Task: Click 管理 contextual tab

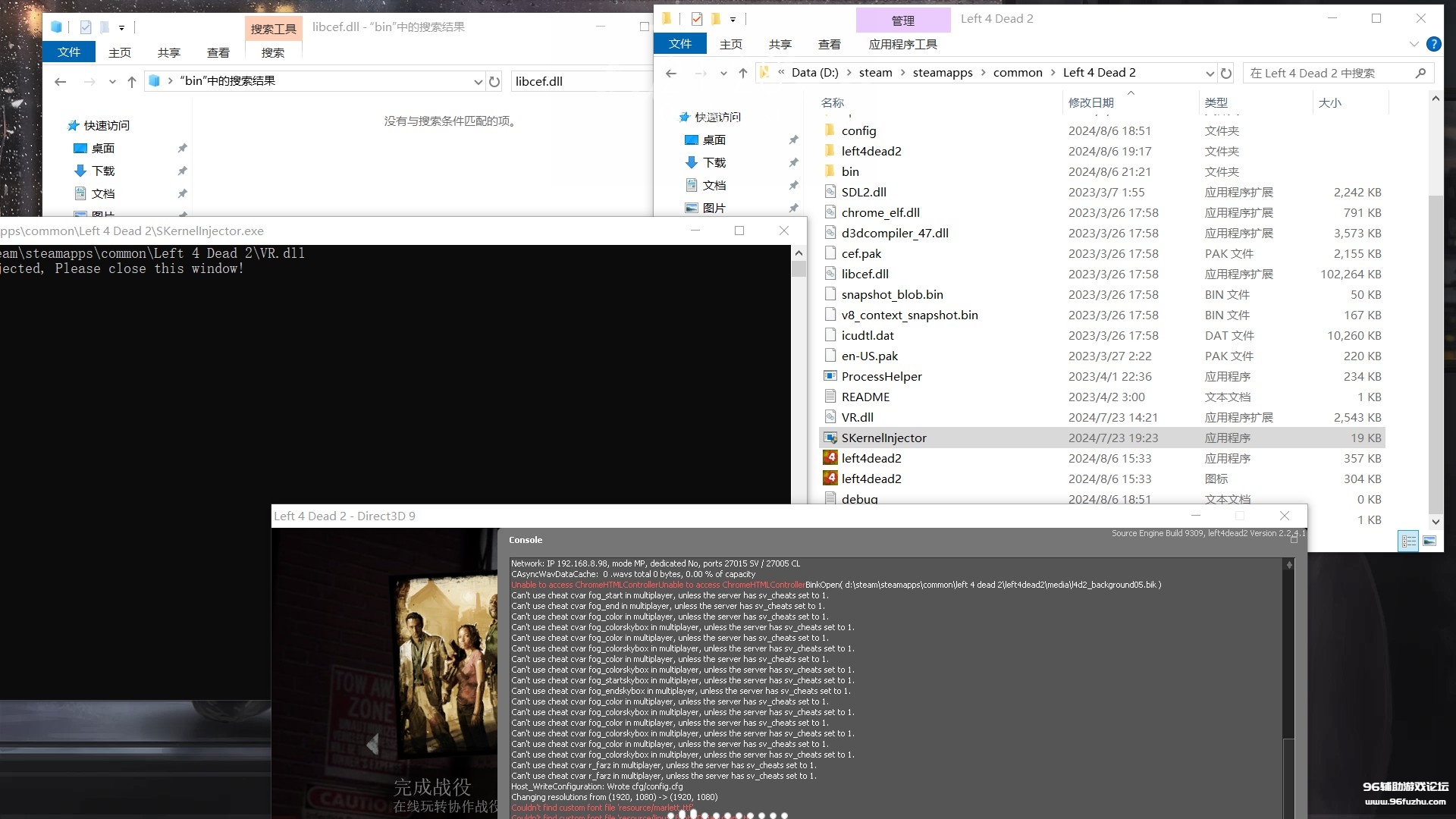Action: pyautogui.click(x=903, y=20)
